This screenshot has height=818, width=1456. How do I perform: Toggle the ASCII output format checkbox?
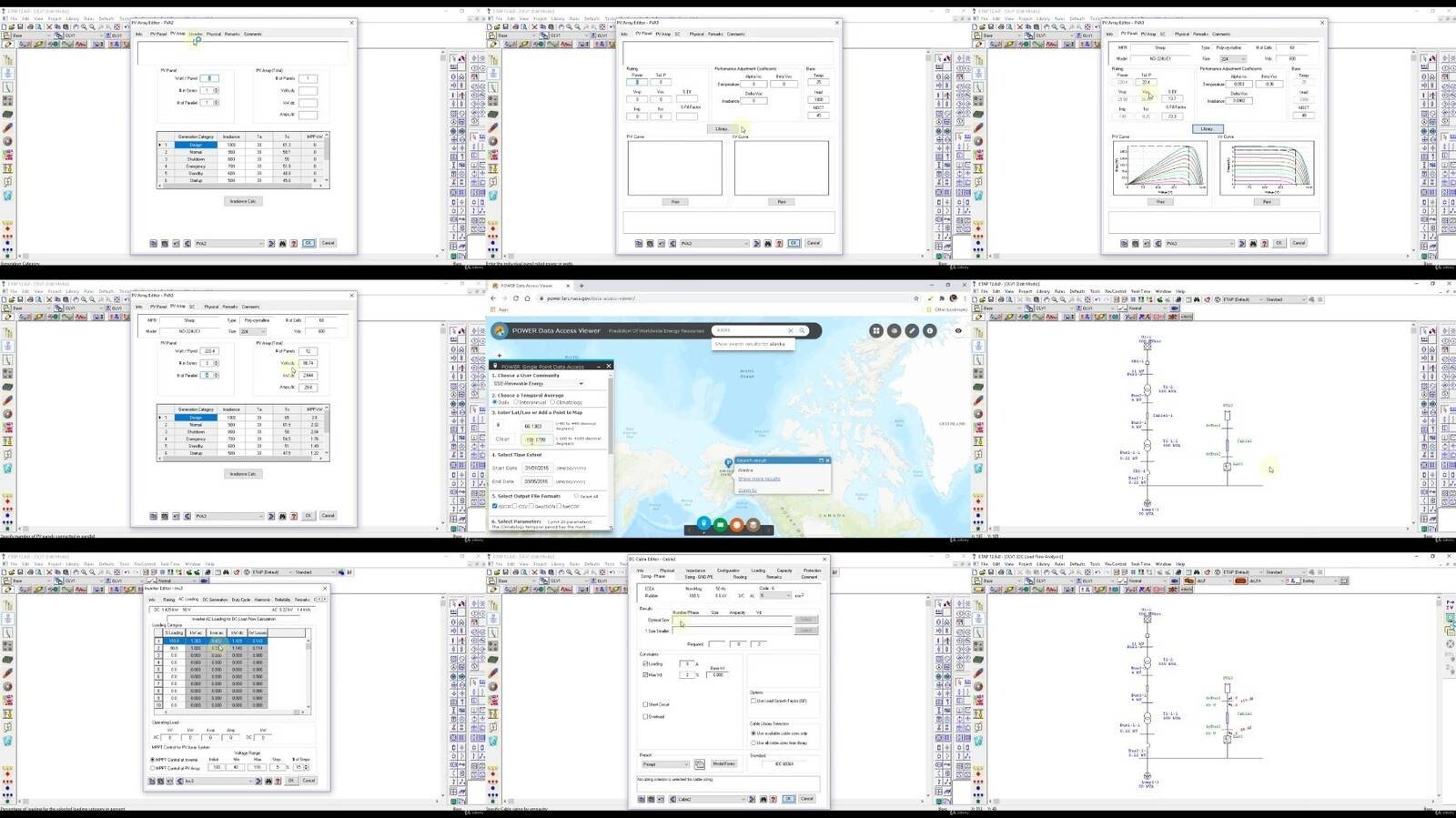[x=495, y=506]
